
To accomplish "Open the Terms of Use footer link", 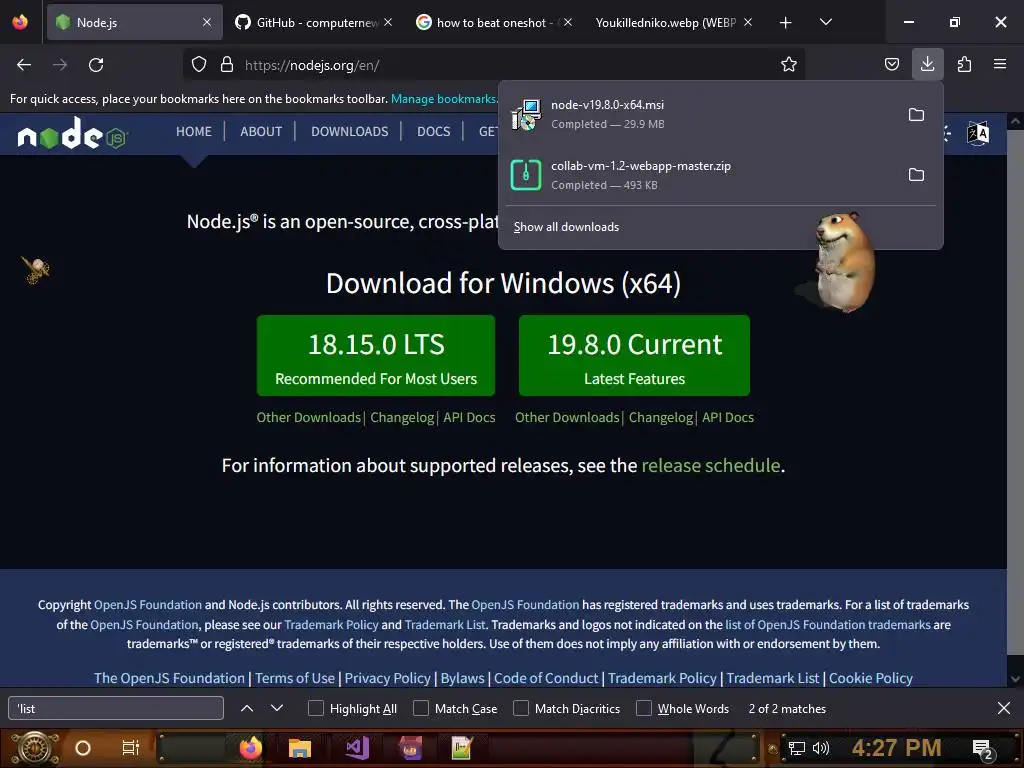I will pos(295,678).
